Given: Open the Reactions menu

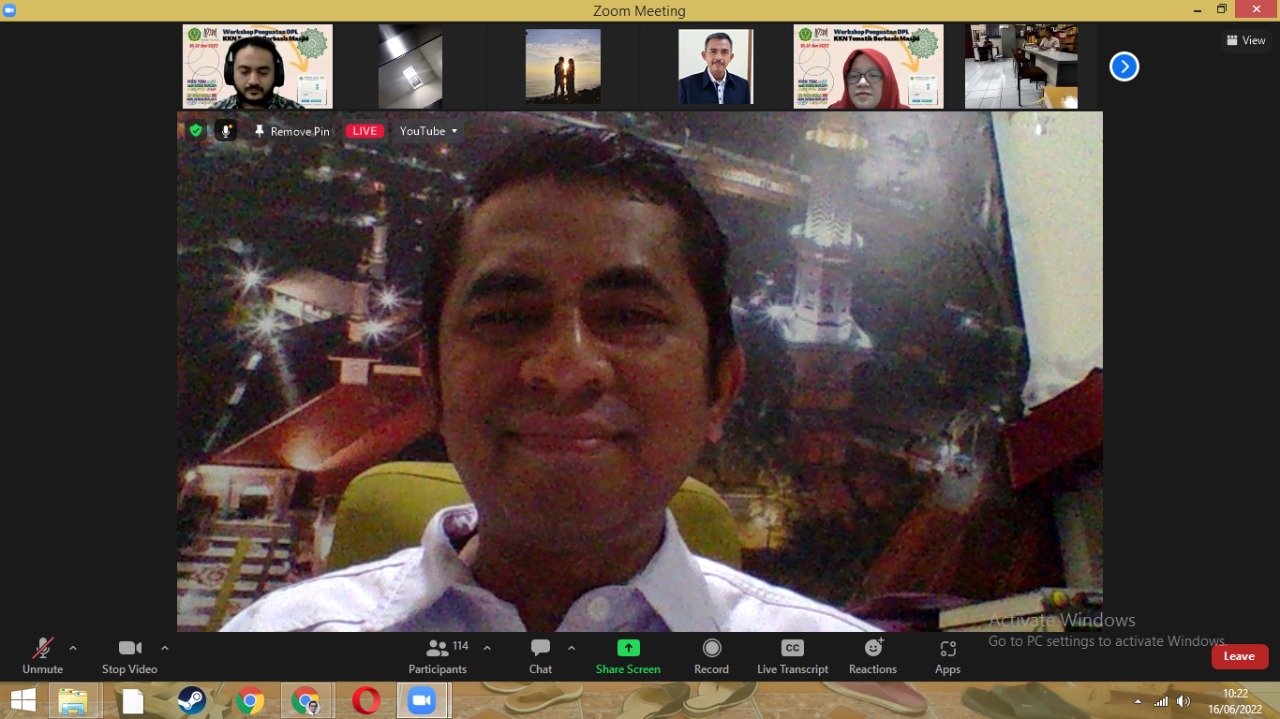Looking at the screenshot, I should pyautogui.click(x=873, y=656).
